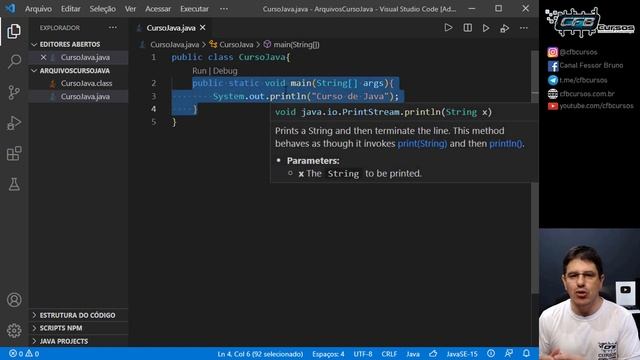The width and height of the screenshot is (640, 360).
Task: Place cursor on line 1 class declaration
Action: [231, 57]
